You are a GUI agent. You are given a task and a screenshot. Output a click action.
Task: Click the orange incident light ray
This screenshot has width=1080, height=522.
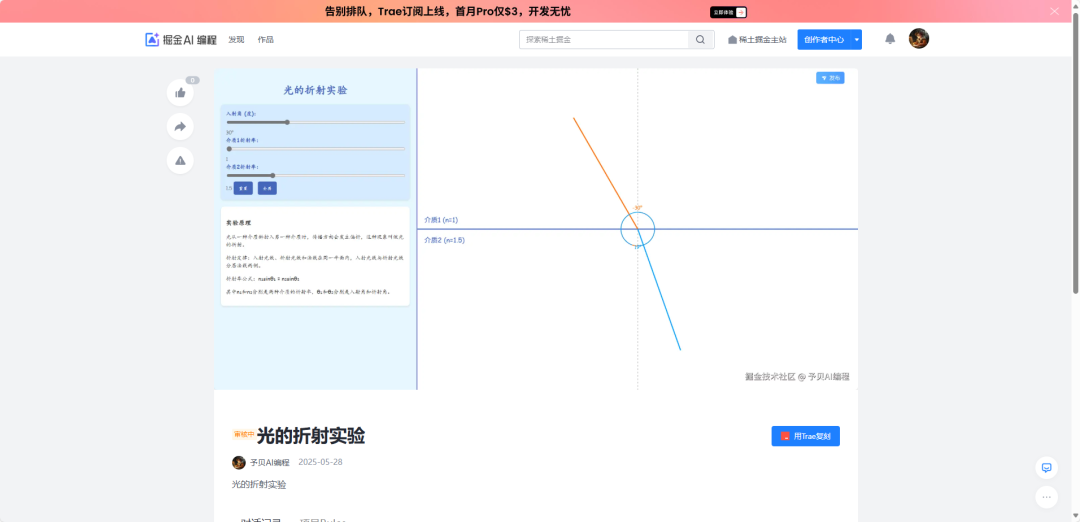605,173
